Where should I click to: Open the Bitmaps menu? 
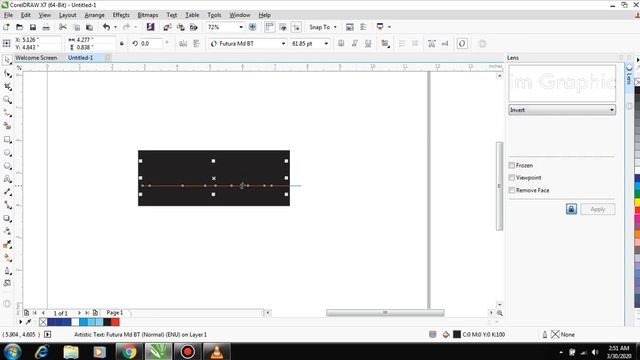point(148,15)
